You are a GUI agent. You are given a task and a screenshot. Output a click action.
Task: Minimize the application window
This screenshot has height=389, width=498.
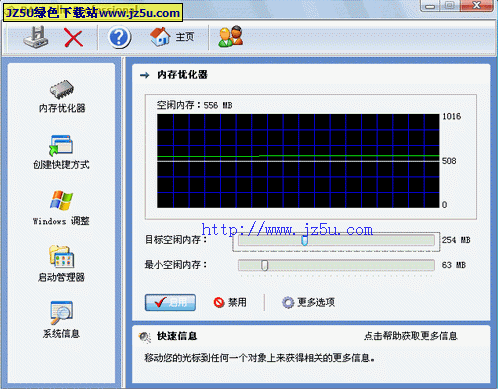pyautogui.click(x=431, y=6)
